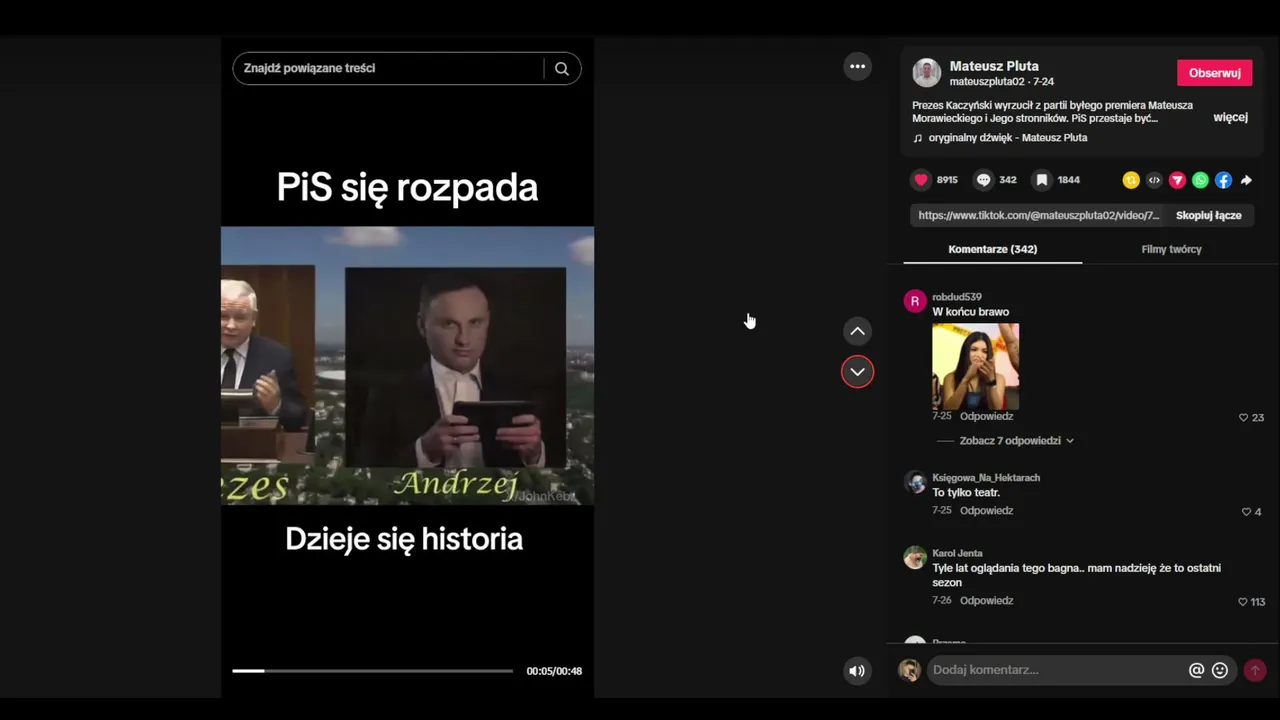Click the Mateusz Pluta username
Viewport: 1280px width, 720px height.
pos(994,66)
